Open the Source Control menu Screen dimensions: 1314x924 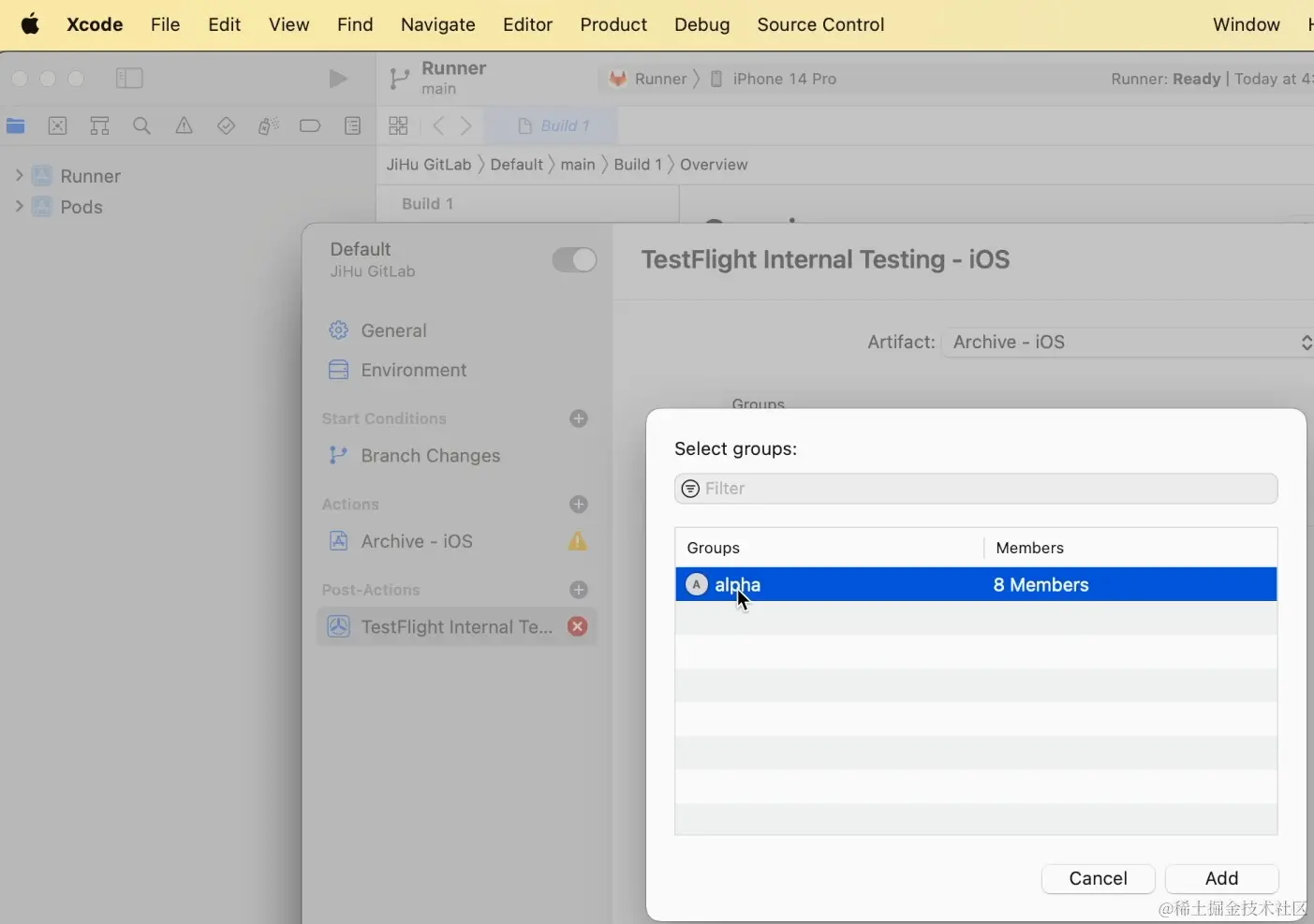click(x=820, y=24)
